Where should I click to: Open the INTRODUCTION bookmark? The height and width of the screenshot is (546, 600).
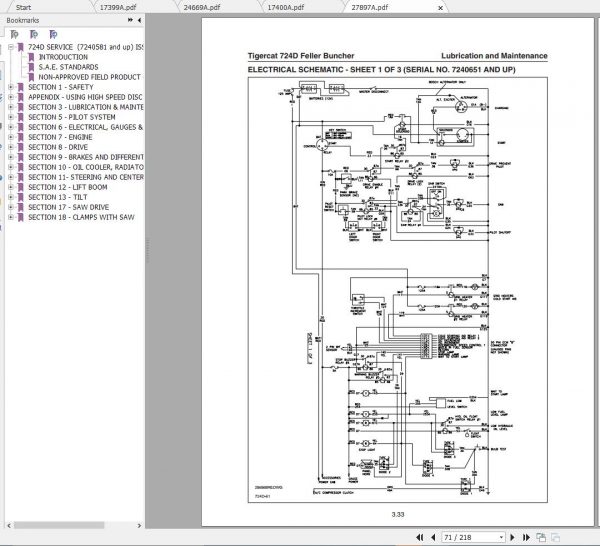(x=63, y=57)
